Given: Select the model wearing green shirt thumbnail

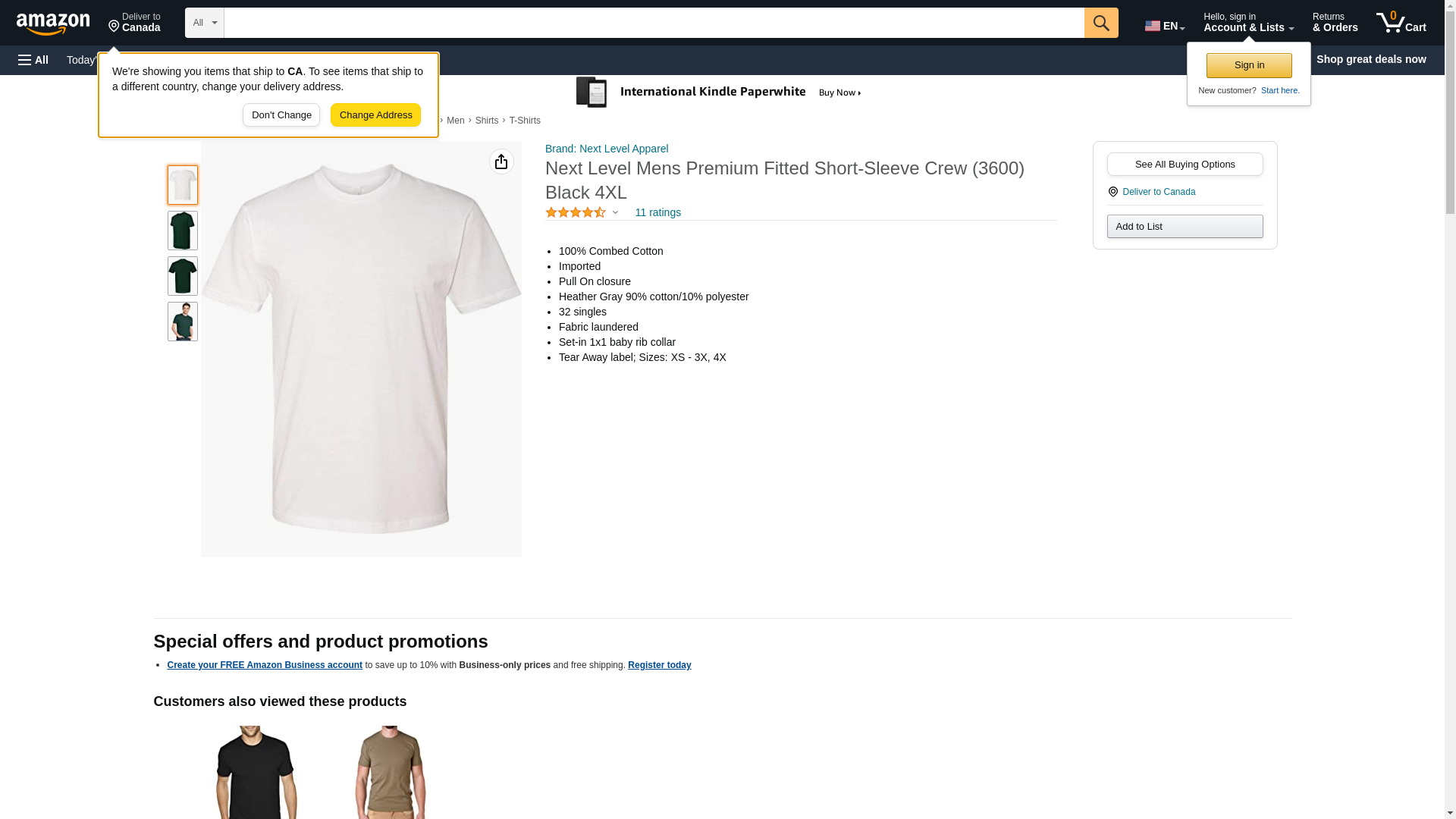Looking at the screenshot, I should 182,322.
